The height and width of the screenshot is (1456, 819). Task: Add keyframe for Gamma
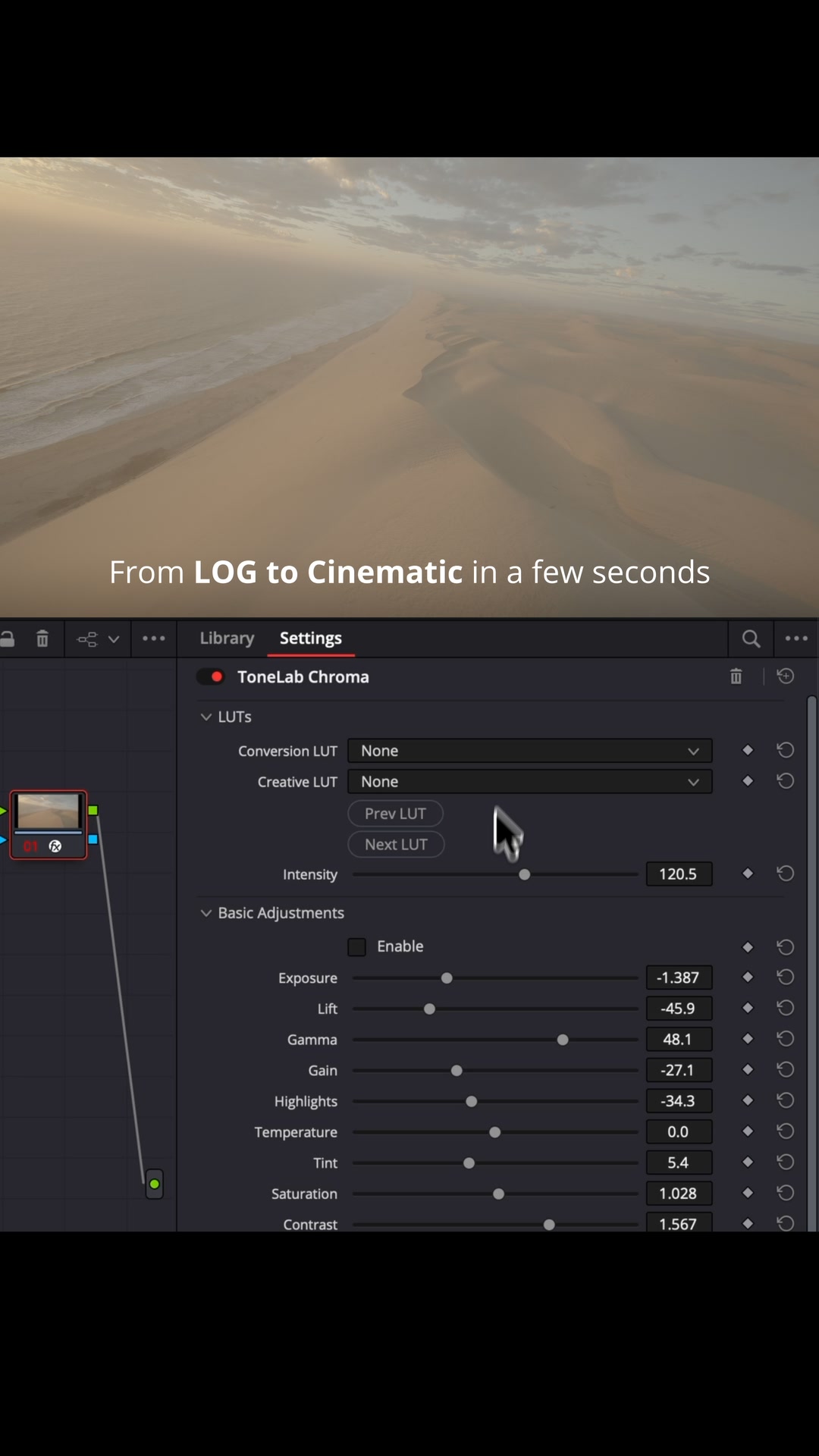[748, 1039]
